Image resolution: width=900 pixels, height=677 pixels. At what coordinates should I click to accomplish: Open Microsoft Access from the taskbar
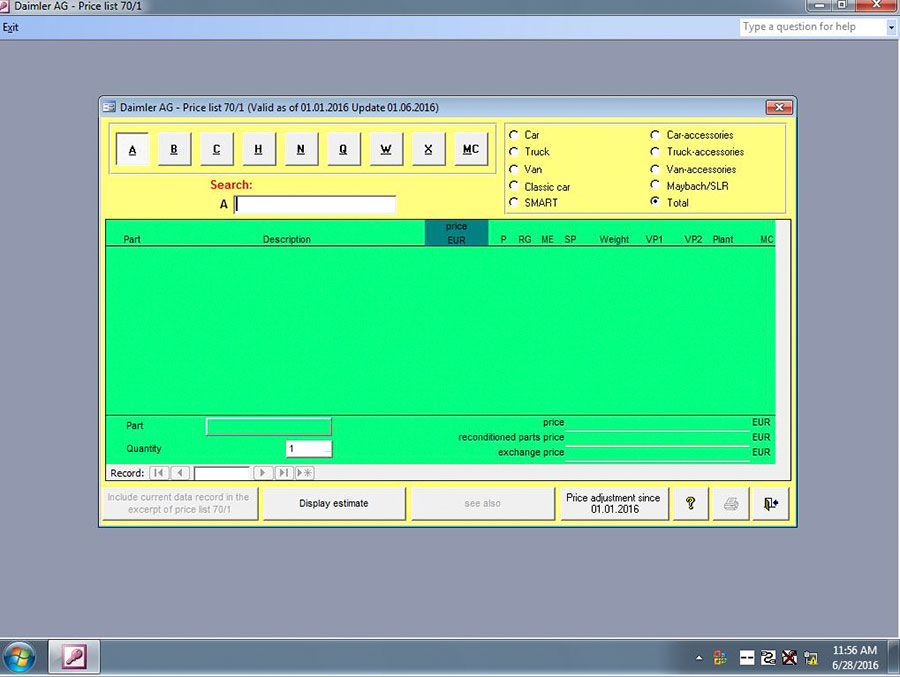point(74,657)
